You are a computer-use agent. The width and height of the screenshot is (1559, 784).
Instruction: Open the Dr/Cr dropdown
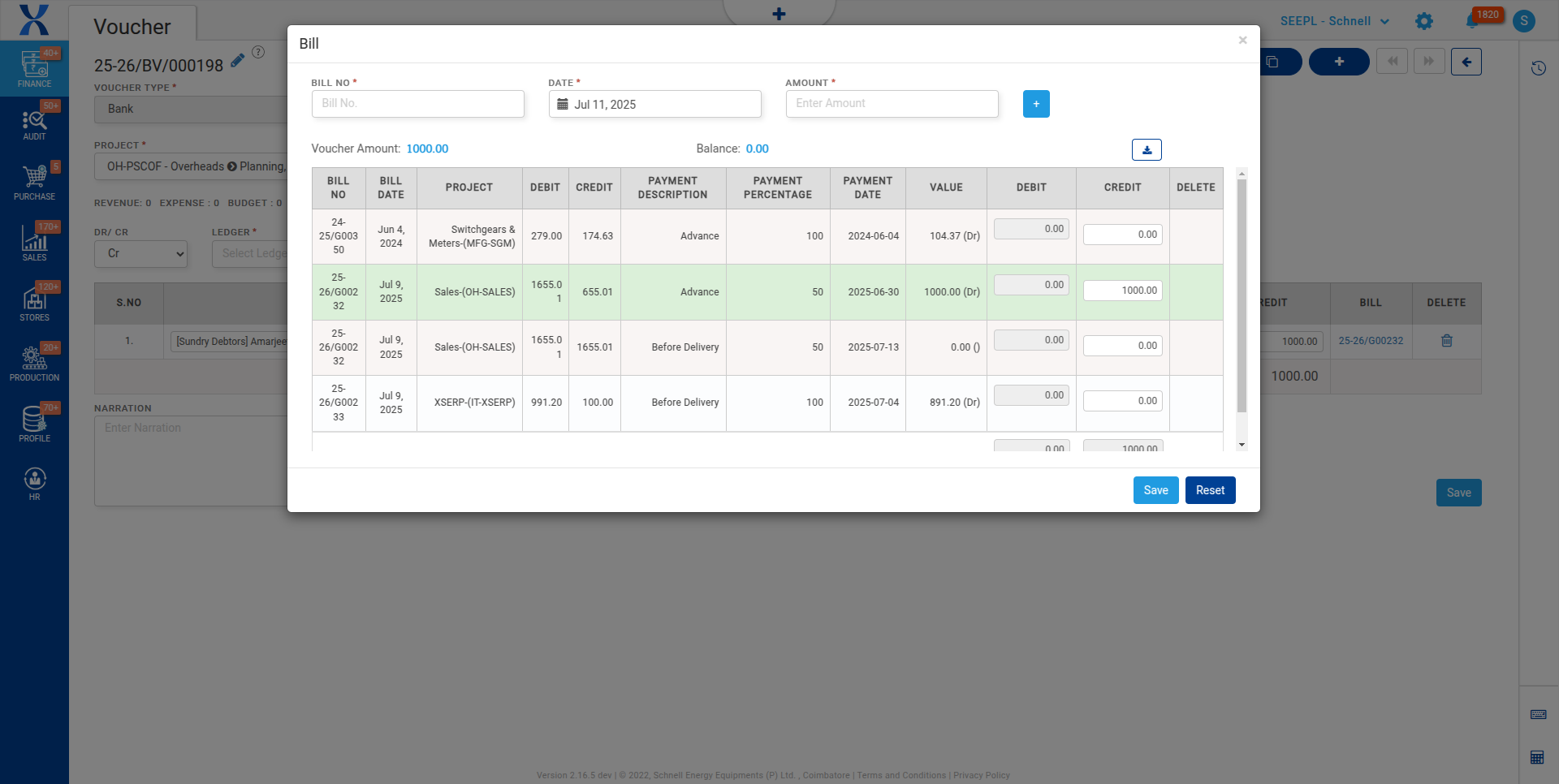coord(141,254)
